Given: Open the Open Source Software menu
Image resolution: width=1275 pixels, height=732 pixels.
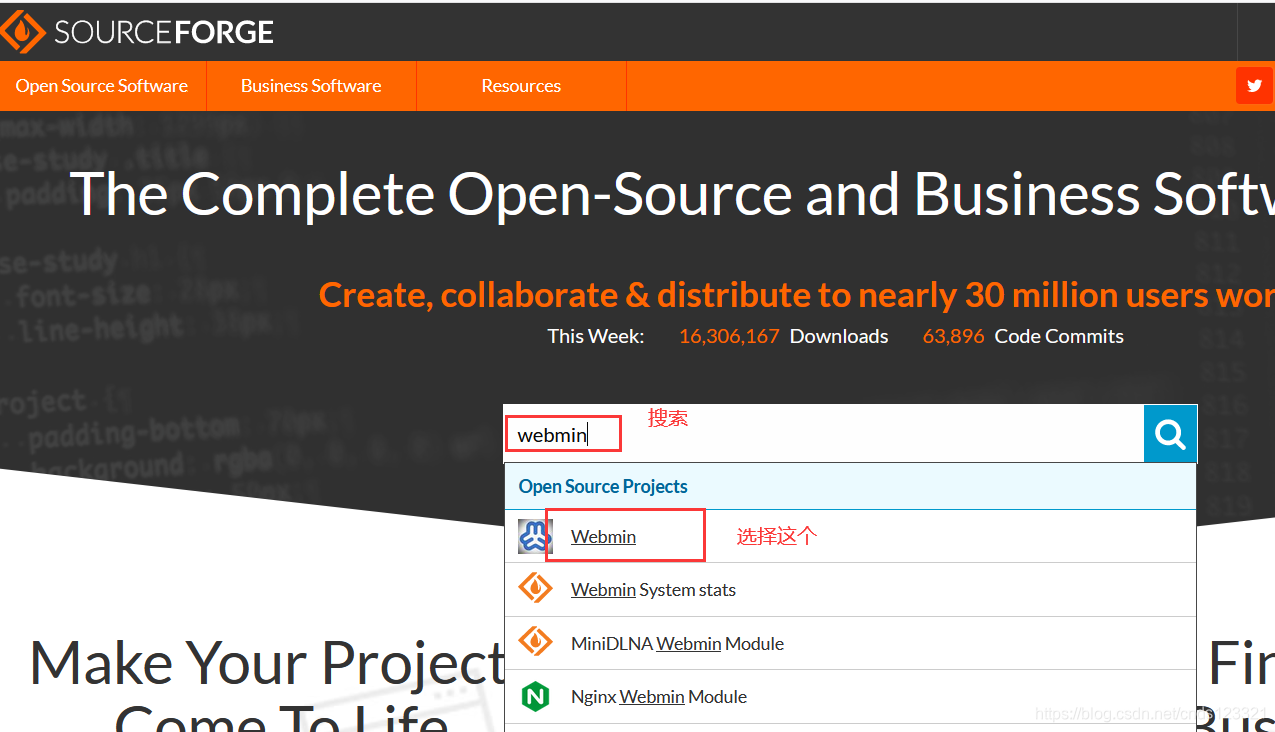Looking at the screenshot, I should (x=102, y=86).
